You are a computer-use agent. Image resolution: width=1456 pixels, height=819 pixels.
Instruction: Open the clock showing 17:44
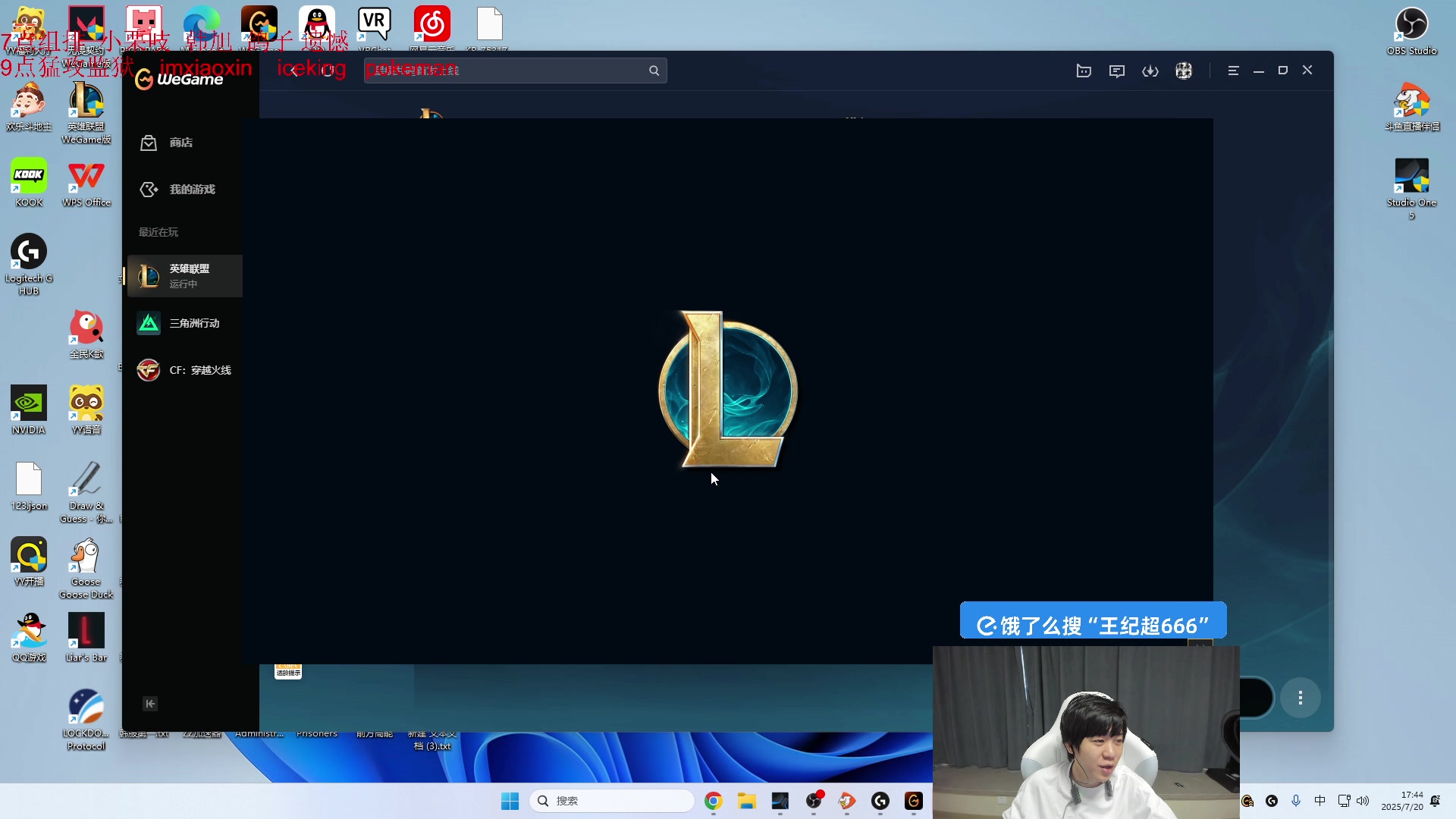point(1402,801)
